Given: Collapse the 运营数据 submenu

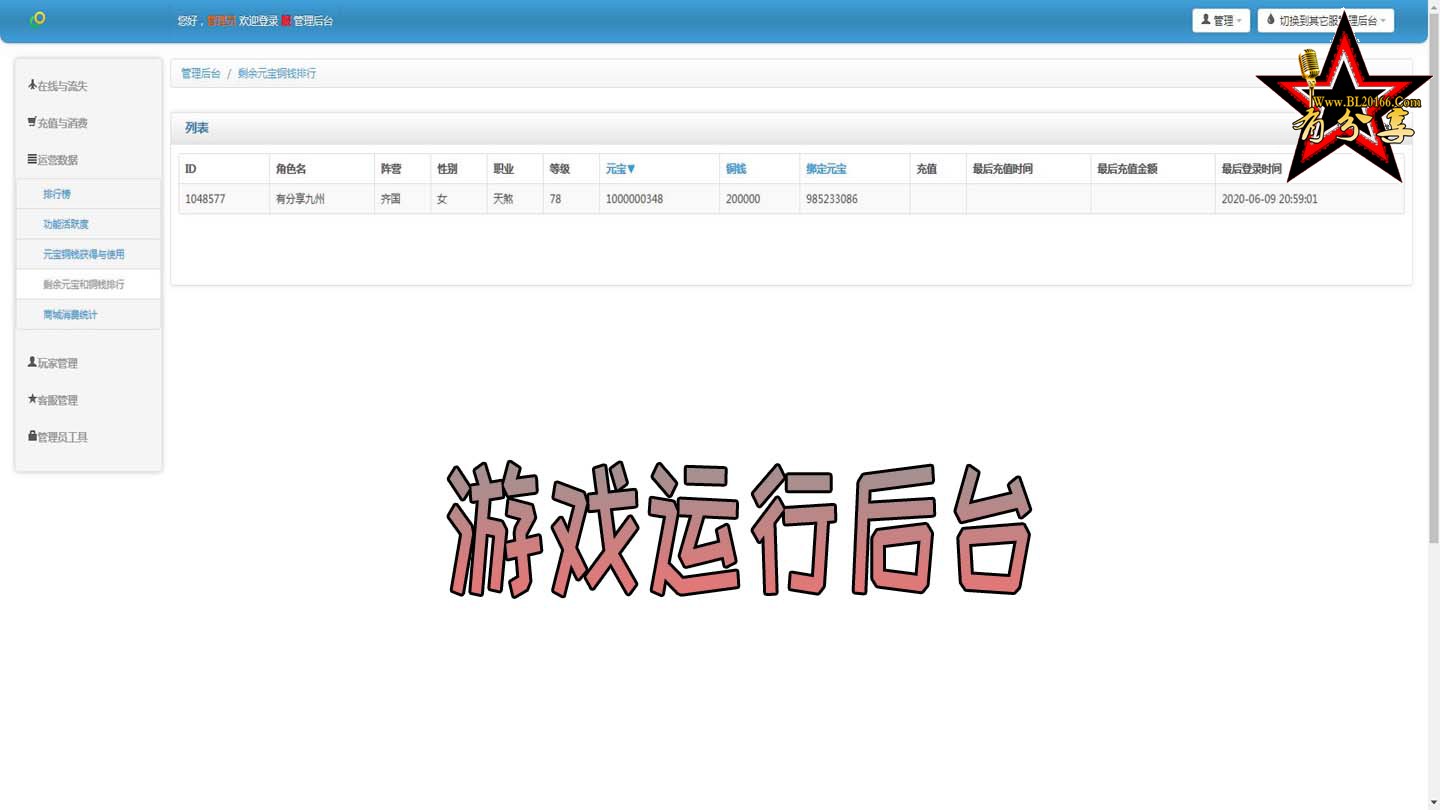Looking at the screenshot, I should (x=57, y=159).
